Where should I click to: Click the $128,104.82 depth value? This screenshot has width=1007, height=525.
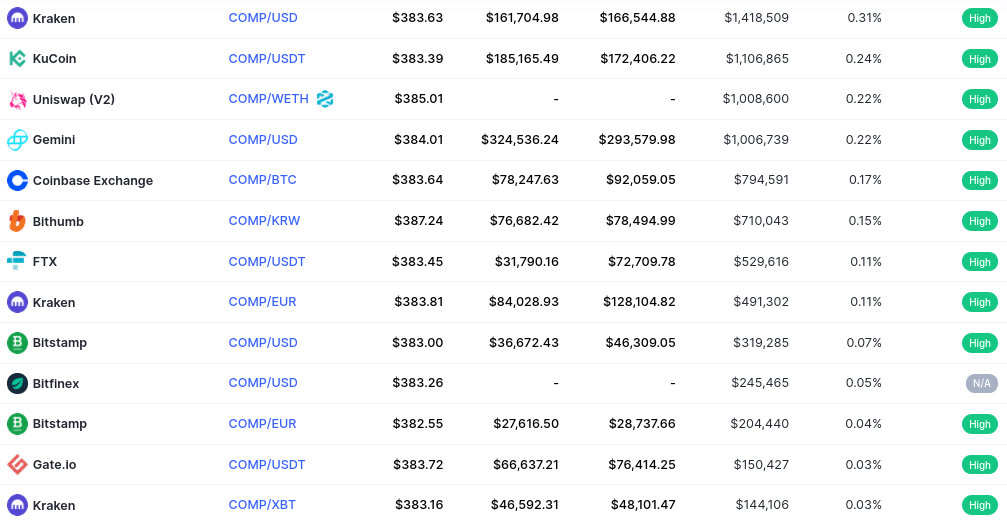(639, 302)
